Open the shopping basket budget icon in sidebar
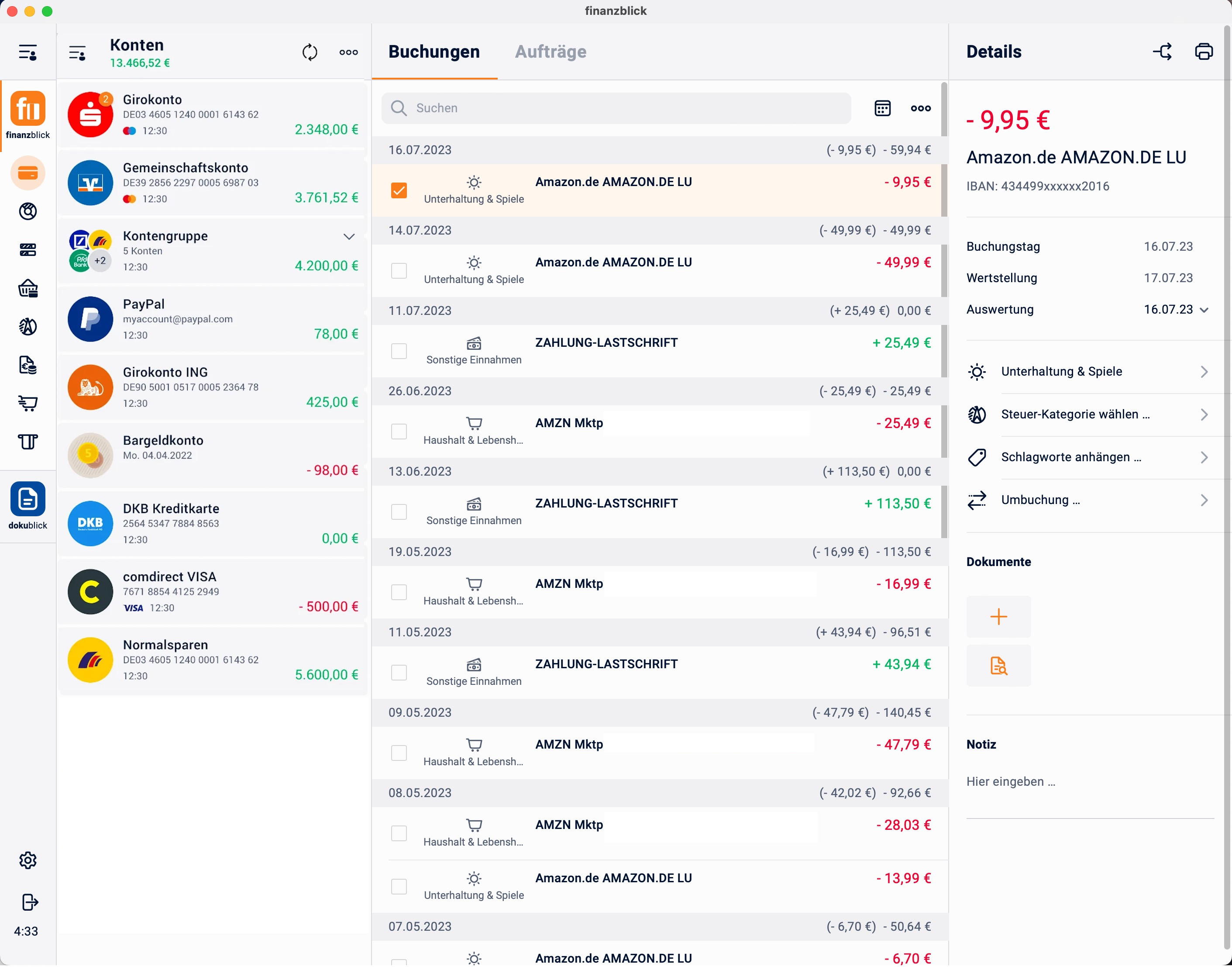 click(x=28, y=288)
